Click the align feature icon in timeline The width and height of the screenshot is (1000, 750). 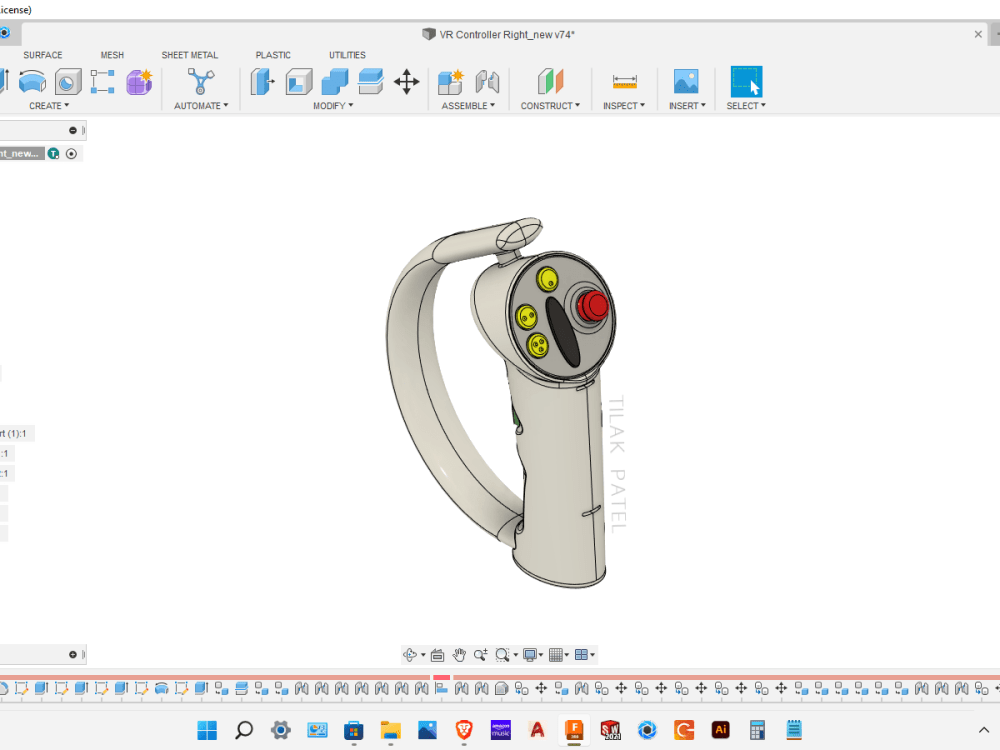point(441,689)
